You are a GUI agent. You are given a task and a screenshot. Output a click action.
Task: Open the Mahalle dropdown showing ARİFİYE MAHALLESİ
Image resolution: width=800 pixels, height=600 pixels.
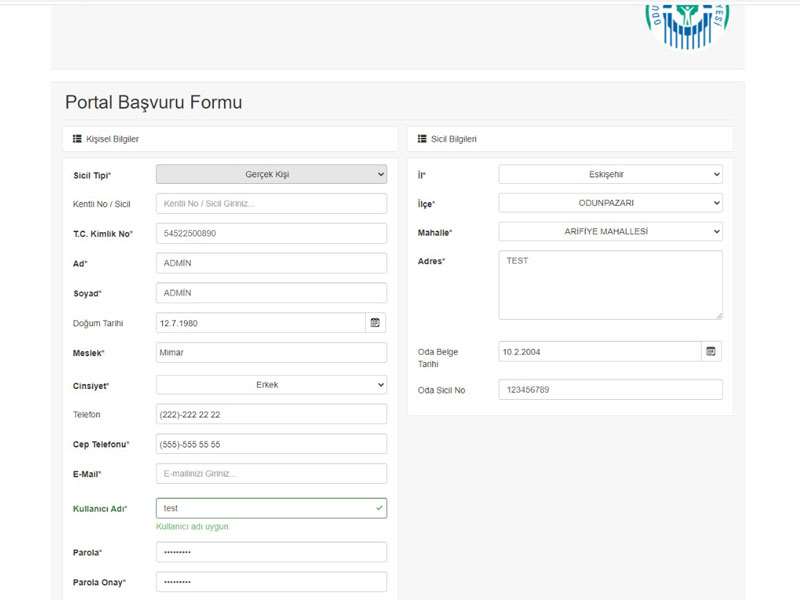pos(611,231)
